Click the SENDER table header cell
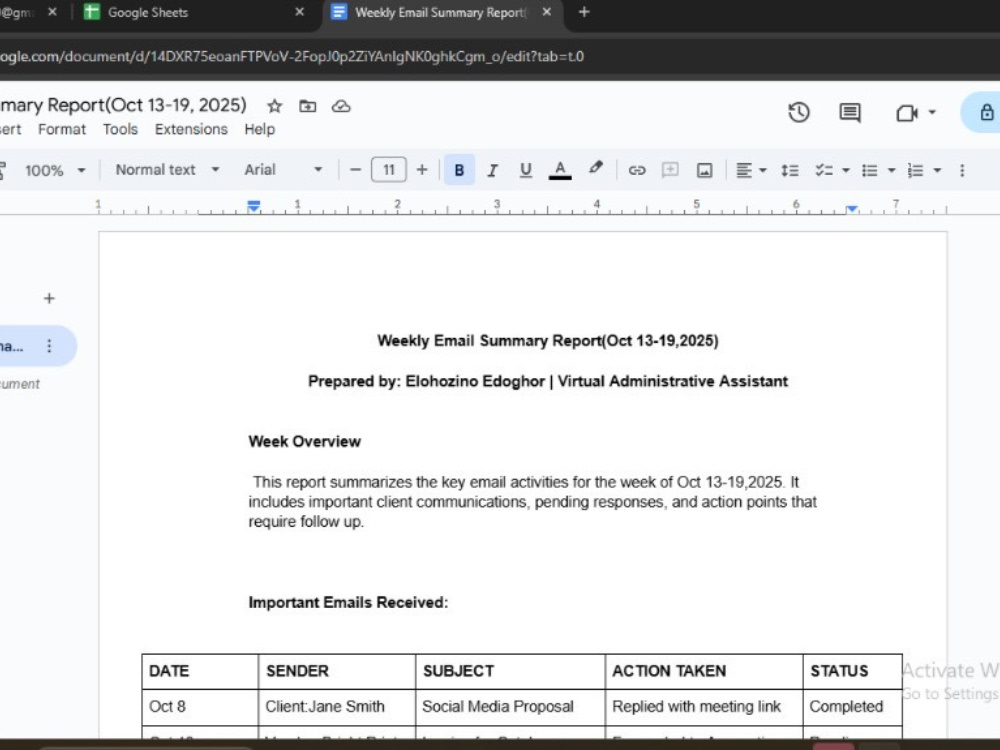Viewport: 1000px width, 750px height. tap(337, 671)
